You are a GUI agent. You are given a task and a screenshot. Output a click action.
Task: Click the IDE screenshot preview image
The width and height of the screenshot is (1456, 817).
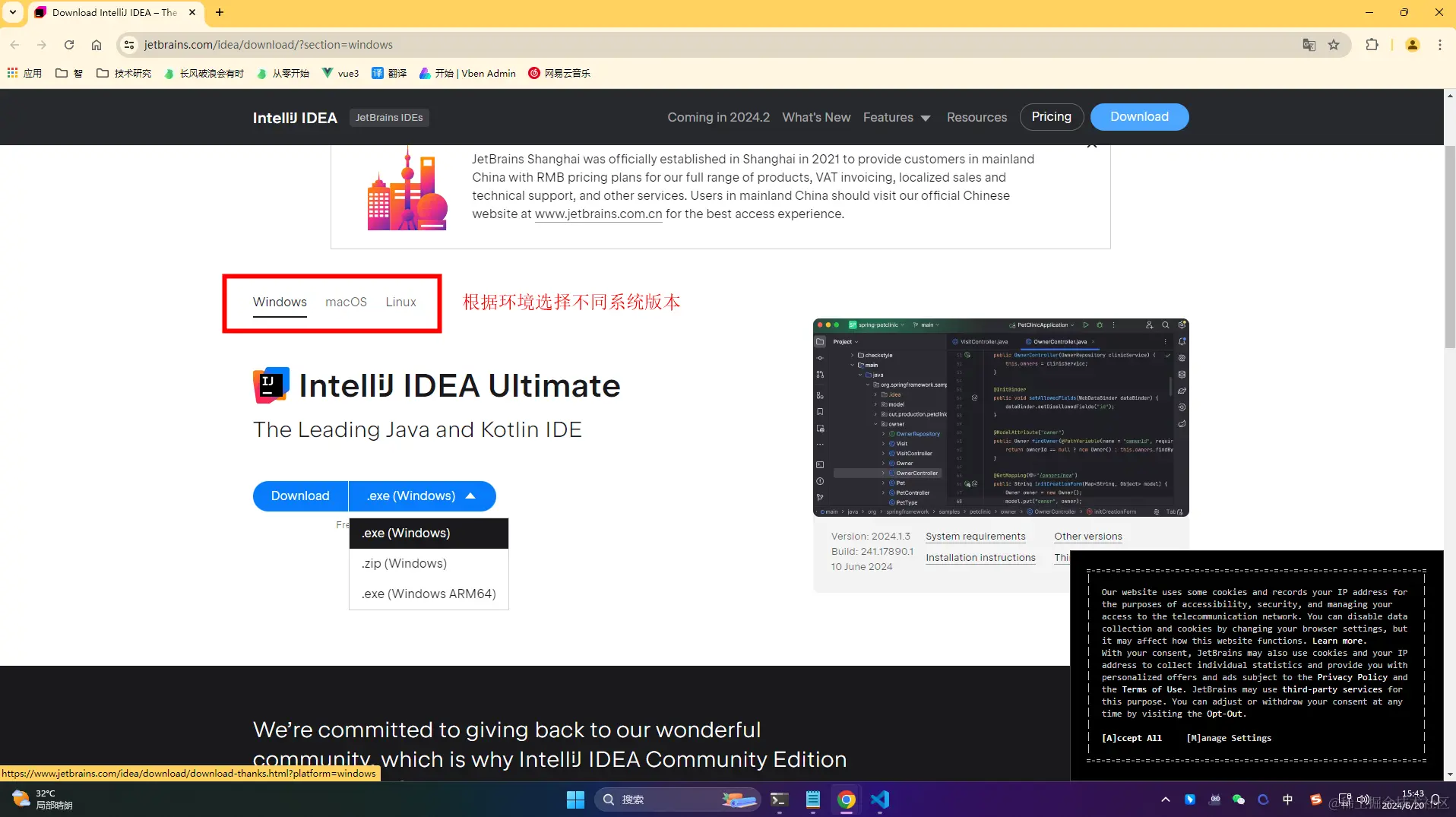click(x=1000, y=417)
